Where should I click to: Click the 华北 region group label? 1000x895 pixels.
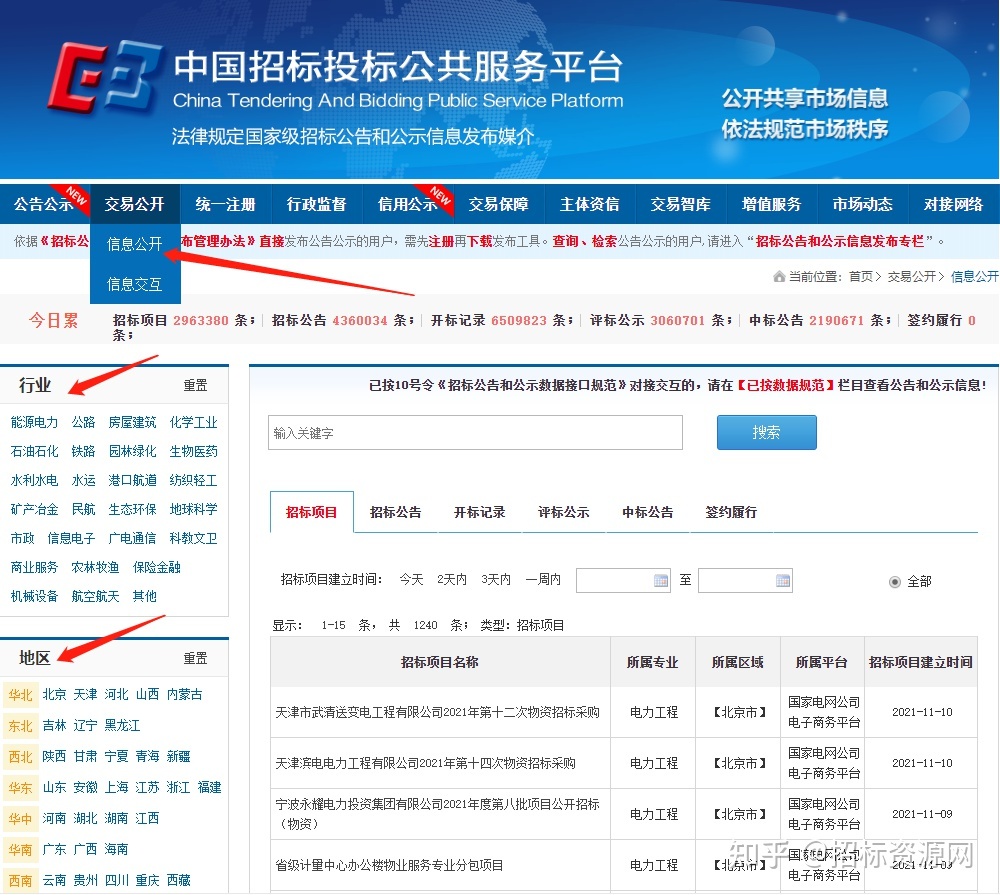coord(20,695)
